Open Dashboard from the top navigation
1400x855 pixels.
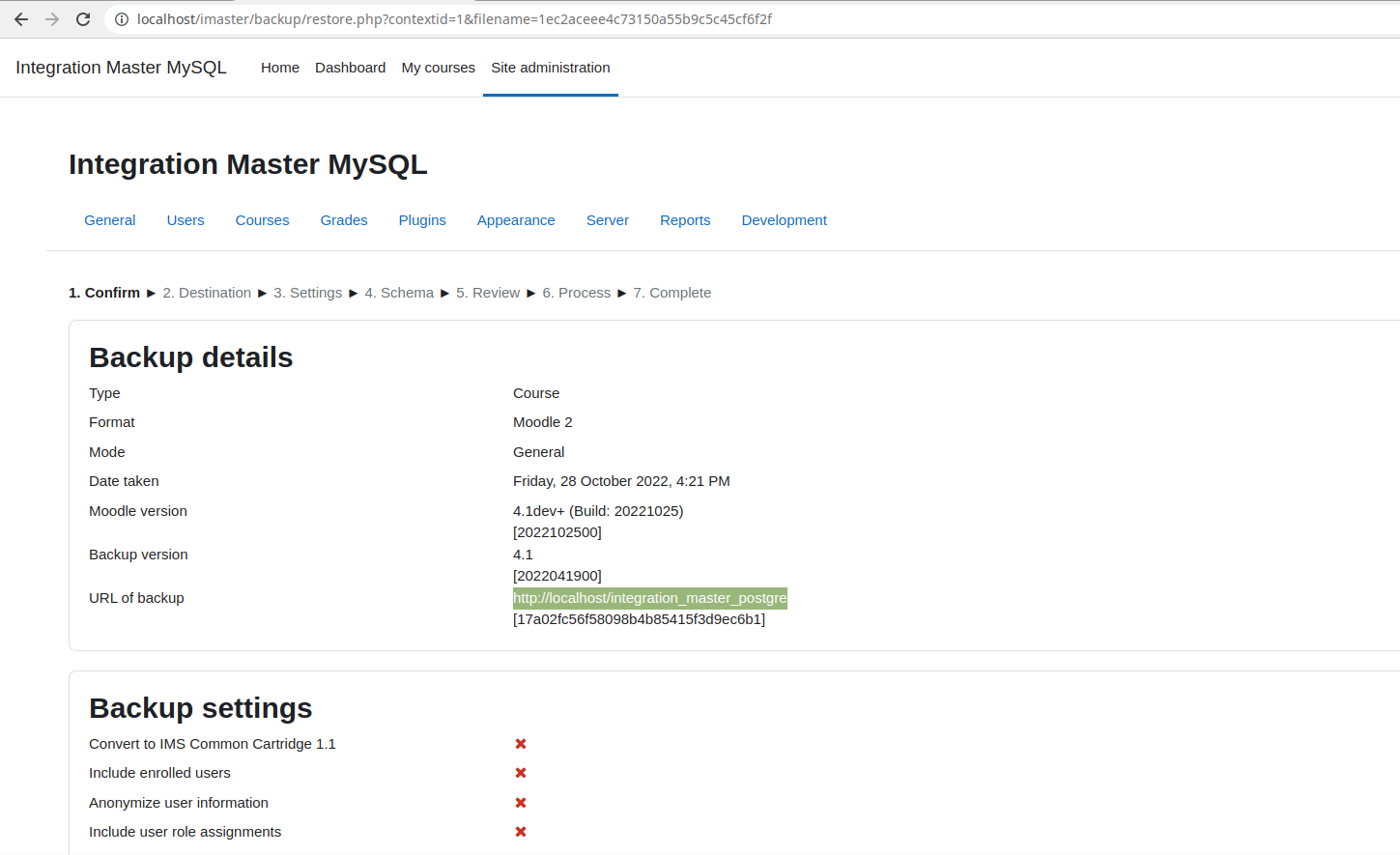350,68
